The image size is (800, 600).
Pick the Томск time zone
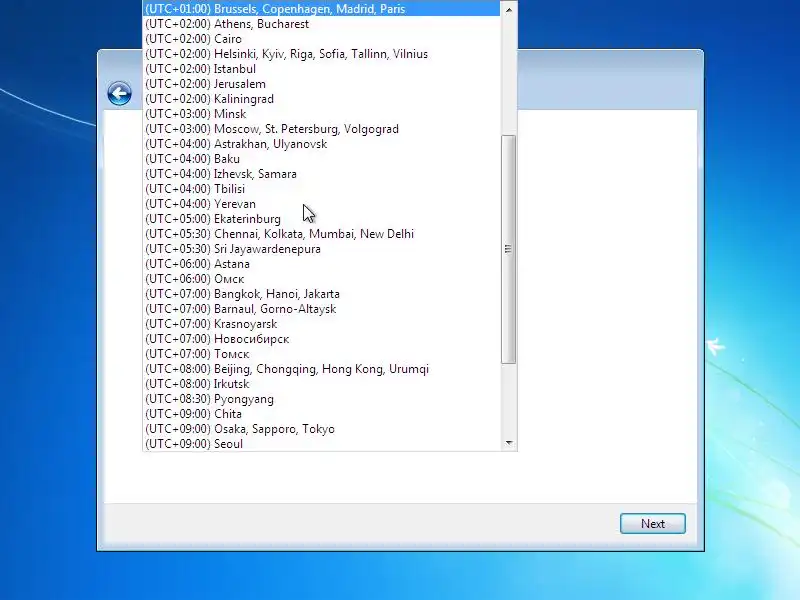tap(321, 354)
